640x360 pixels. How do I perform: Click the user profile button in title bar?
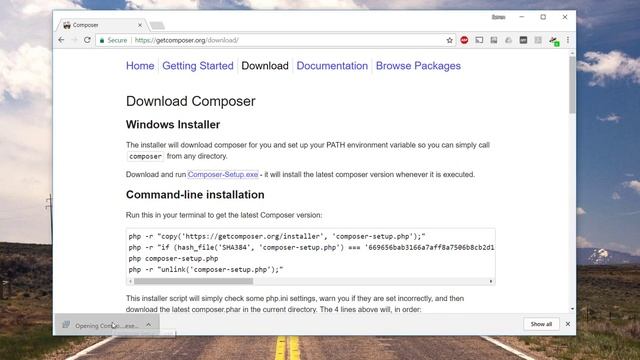pyautogui.click(x=498, y=17)
